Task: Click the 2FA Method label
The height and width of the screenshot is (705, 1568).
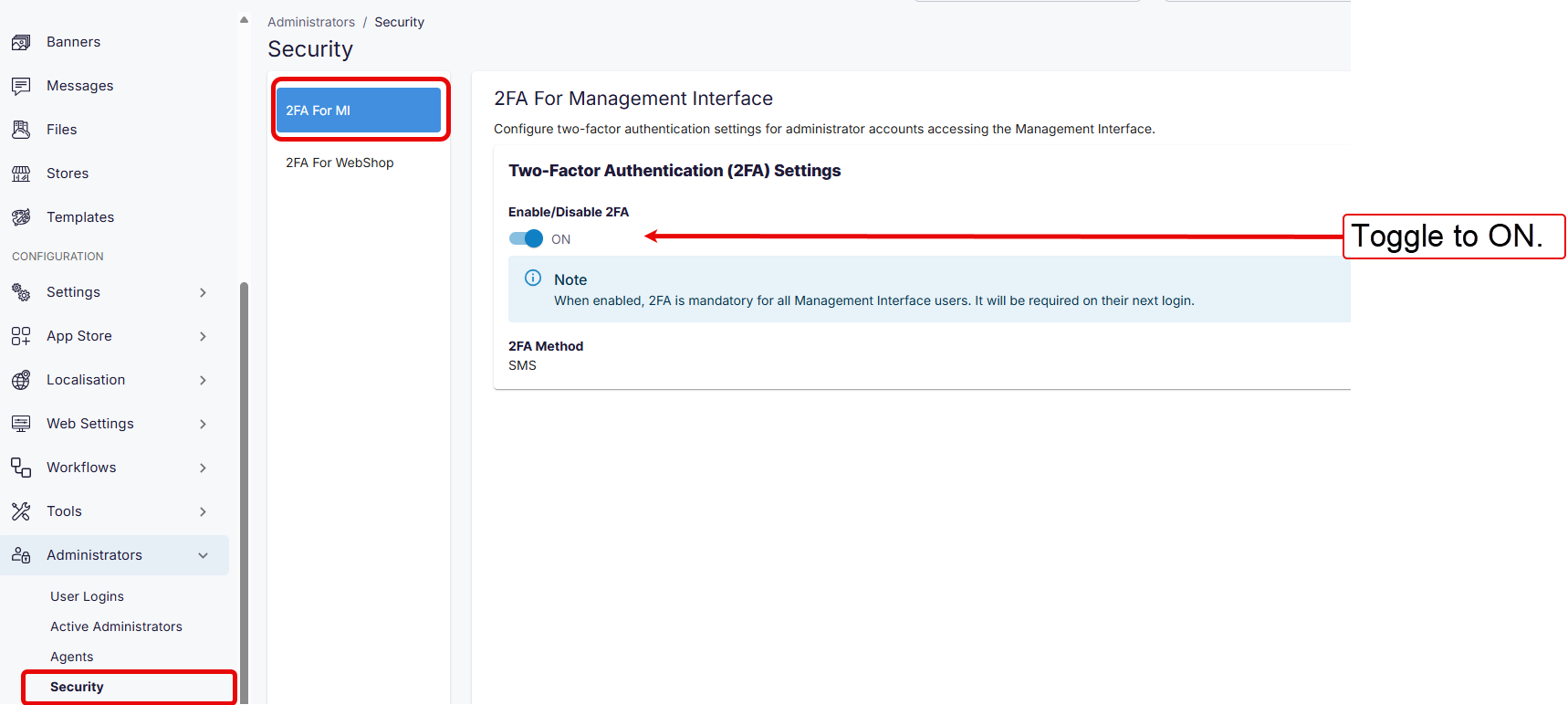Action: 546,346
